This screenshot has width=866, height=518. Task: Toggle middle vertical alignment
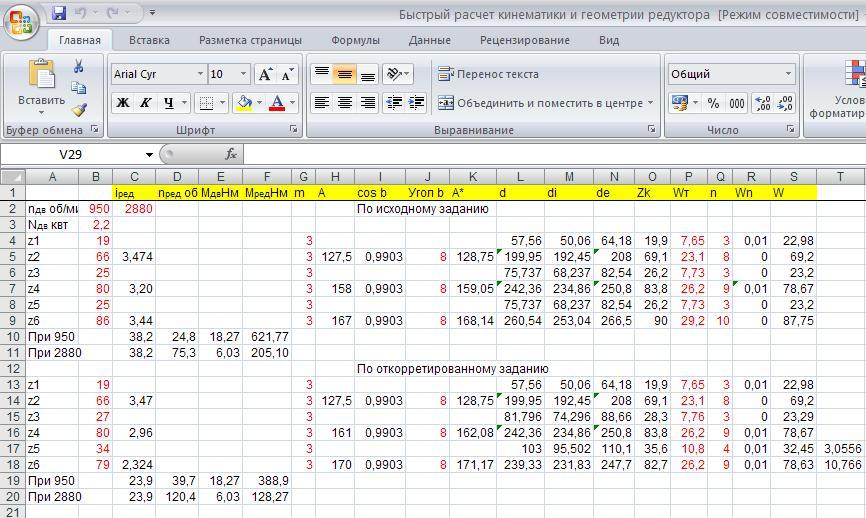(344, 74)
